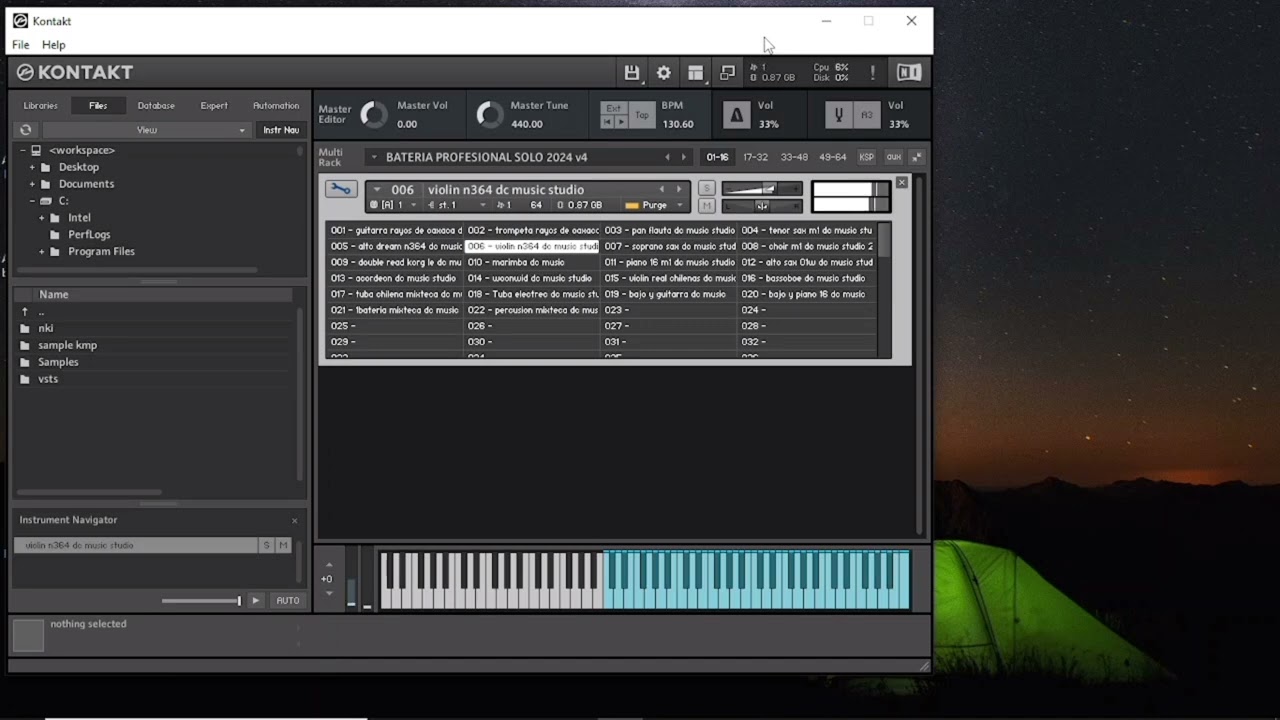Image resolution: width=1280 pixels, height=720 pixels.
Task: Select the vsts folder
Action: (48, 379)
